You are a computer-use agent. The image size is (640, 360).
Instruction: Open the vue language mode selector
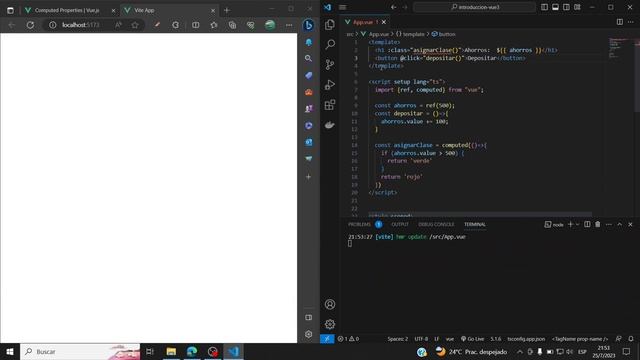450,339
